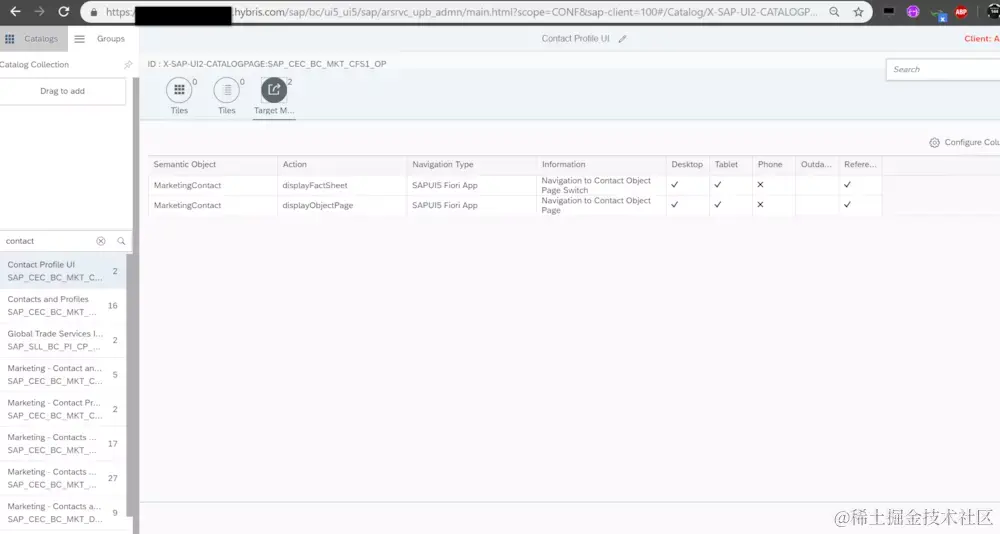This screenshot has width=1000, height=534.
Task: Go back in the browser
Action: coord(15,11)
